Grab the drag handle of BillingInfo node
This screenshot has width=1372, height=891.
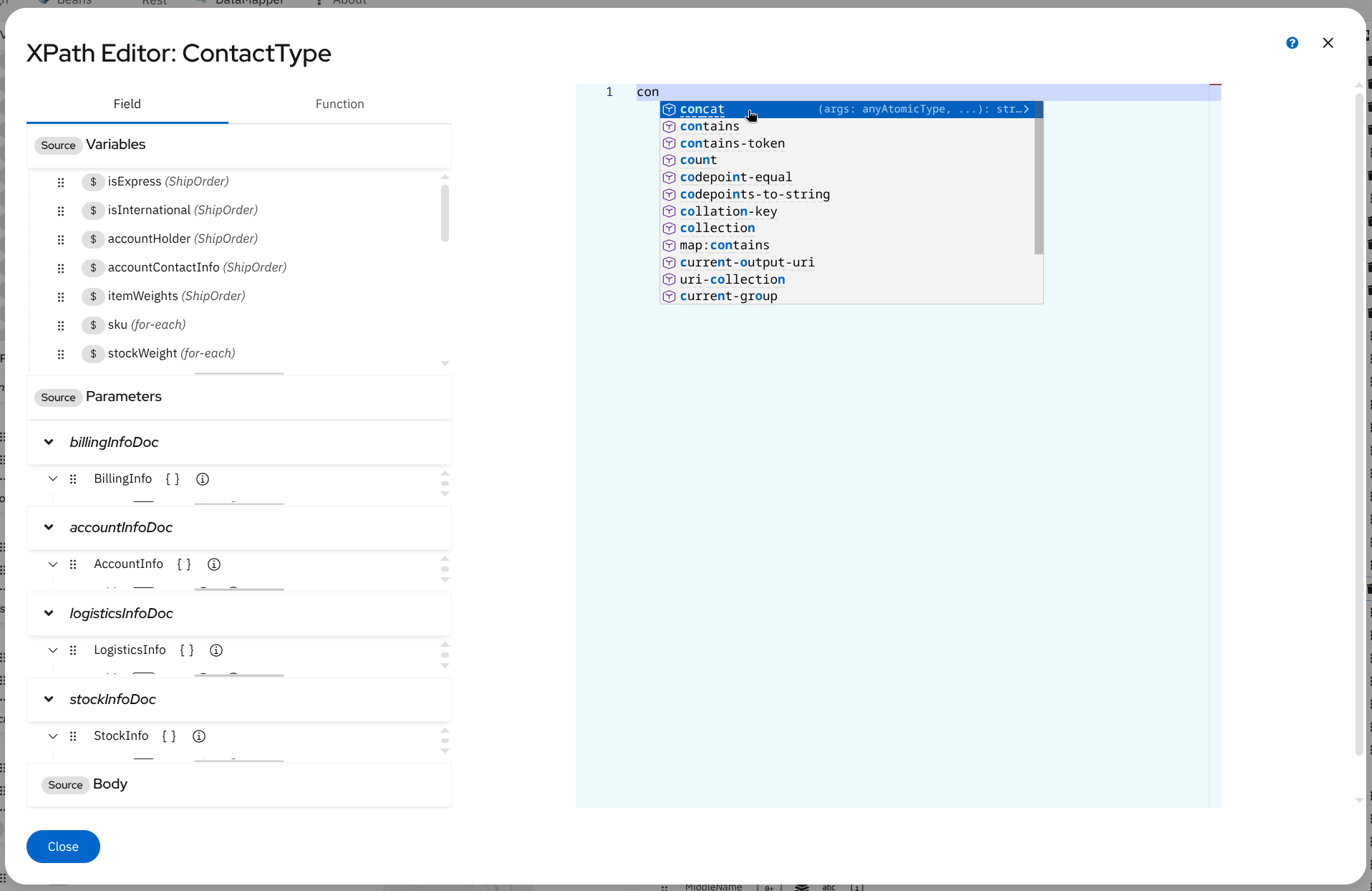point(73,479)
